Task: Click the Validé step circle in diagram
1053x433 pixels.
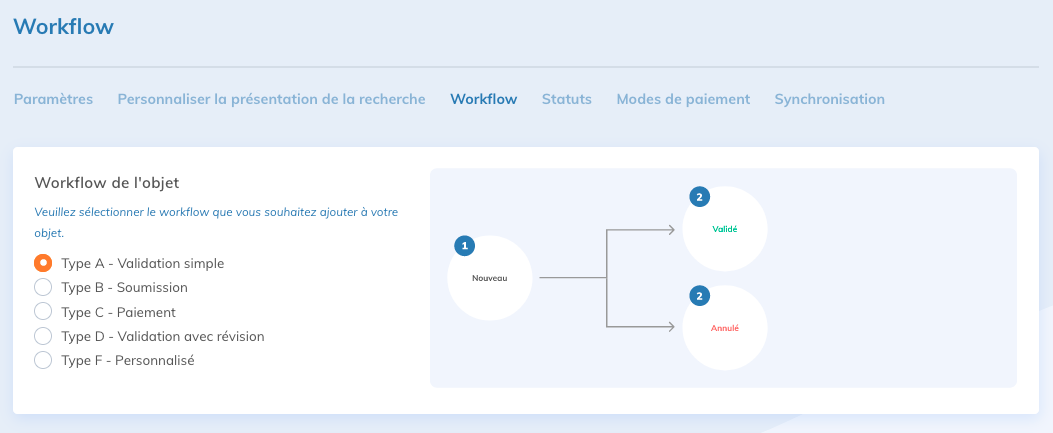Action: click(725, 229)
